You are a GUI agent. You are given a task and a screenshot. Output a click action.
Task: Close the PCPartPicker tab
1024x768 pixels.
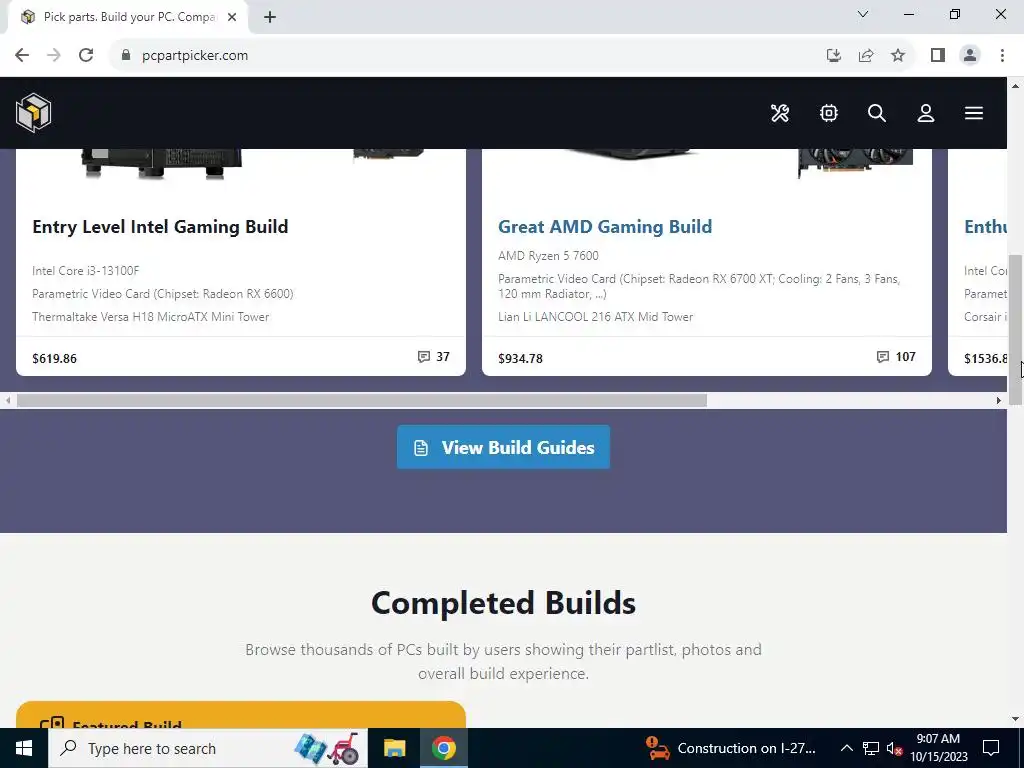(232, 17)
